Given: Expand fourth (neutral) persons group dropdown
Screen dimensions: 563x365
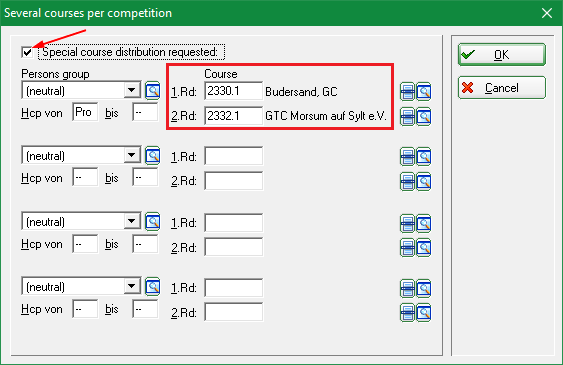Looking at the screenshot, I should [132, 286].
